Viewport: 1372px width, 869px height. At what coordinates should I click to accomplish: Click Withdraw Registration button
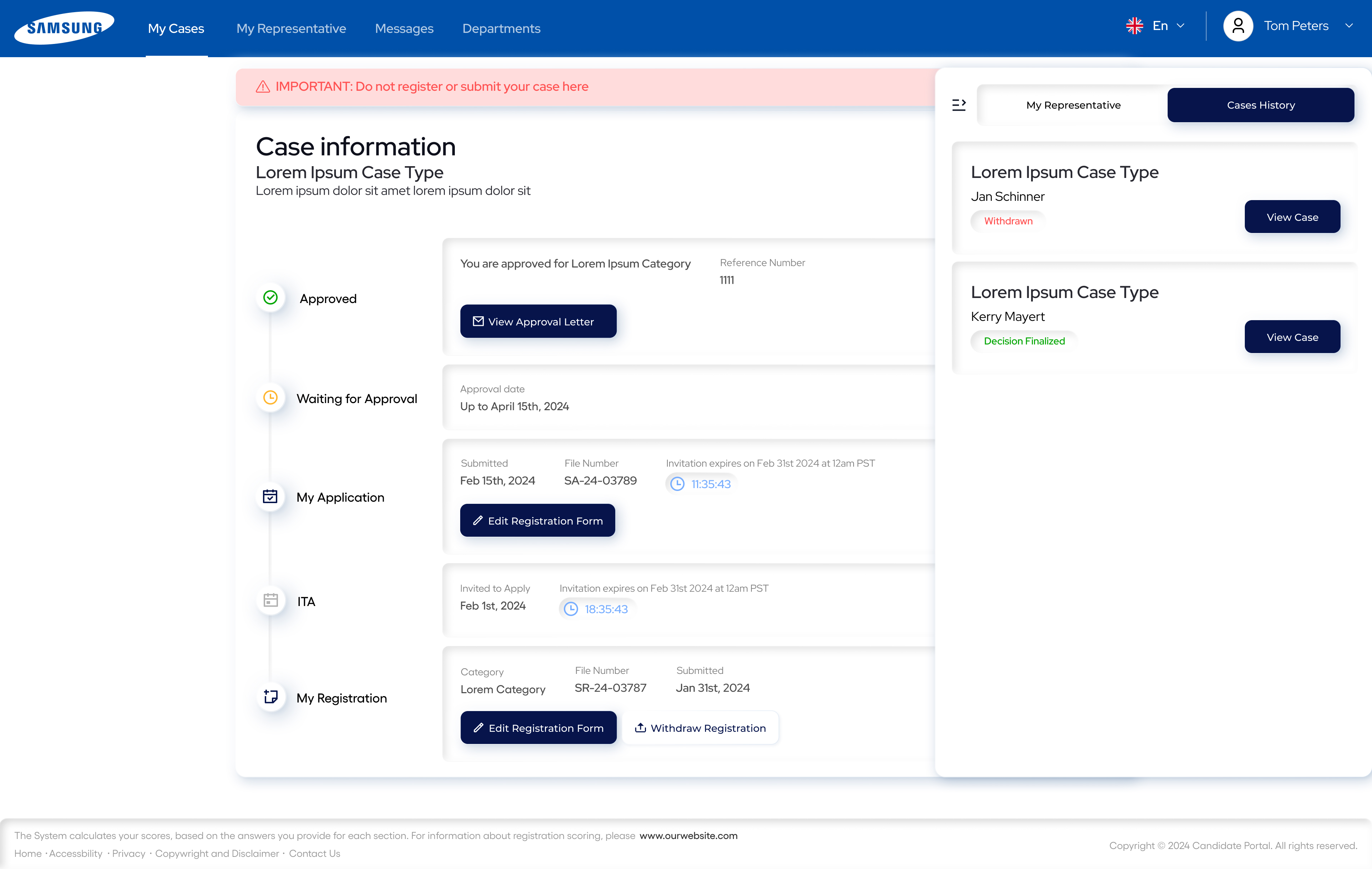click(x=700, y=728)
